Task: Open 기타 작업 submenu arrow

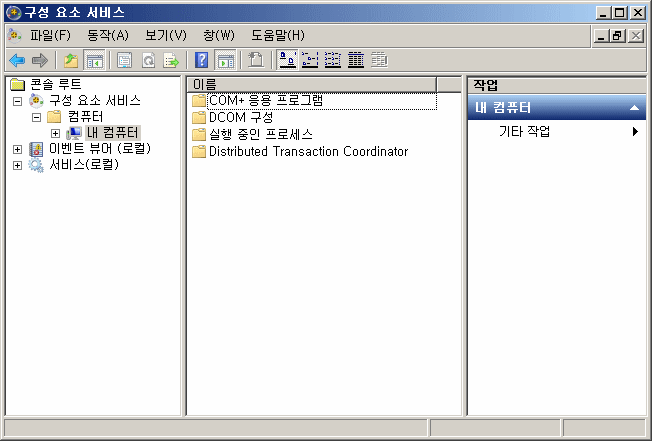Action: pyautogui.click(x=635, y=132)
